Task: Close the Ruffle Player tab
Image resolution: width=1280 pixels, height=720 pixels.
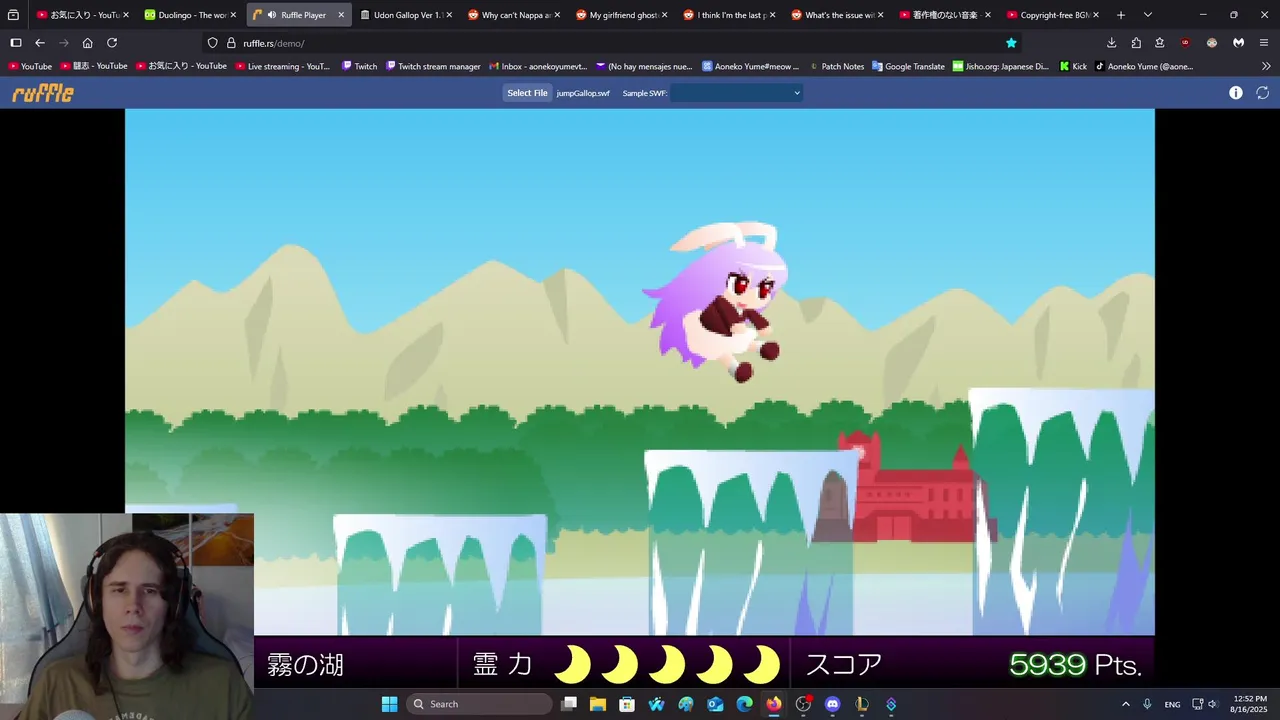Action: (341, 15)
